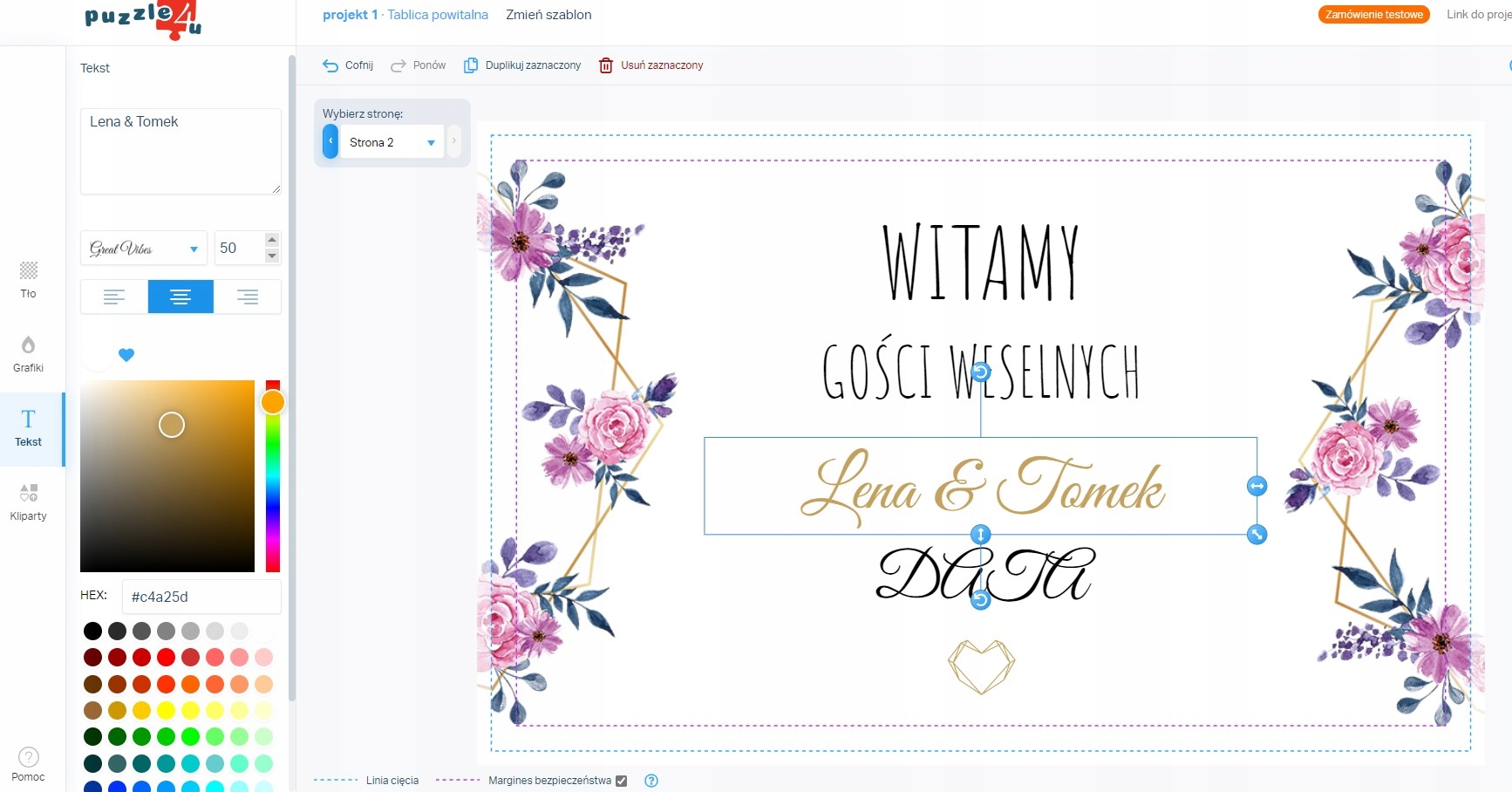
Task: Click the Linia cięcia legend label
Action: coord(392,781)
